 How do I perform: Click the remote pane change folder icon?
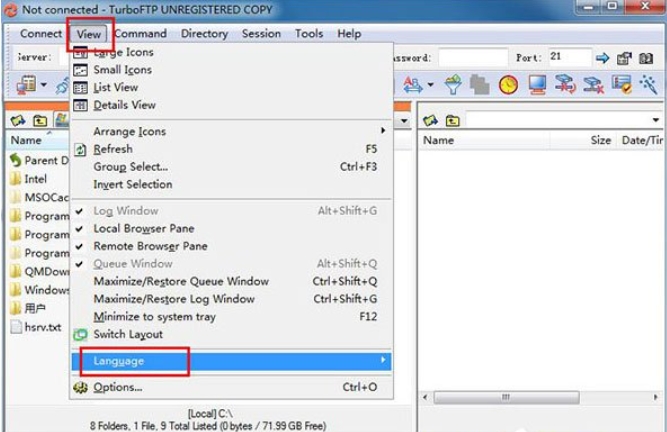pos(430,121)
